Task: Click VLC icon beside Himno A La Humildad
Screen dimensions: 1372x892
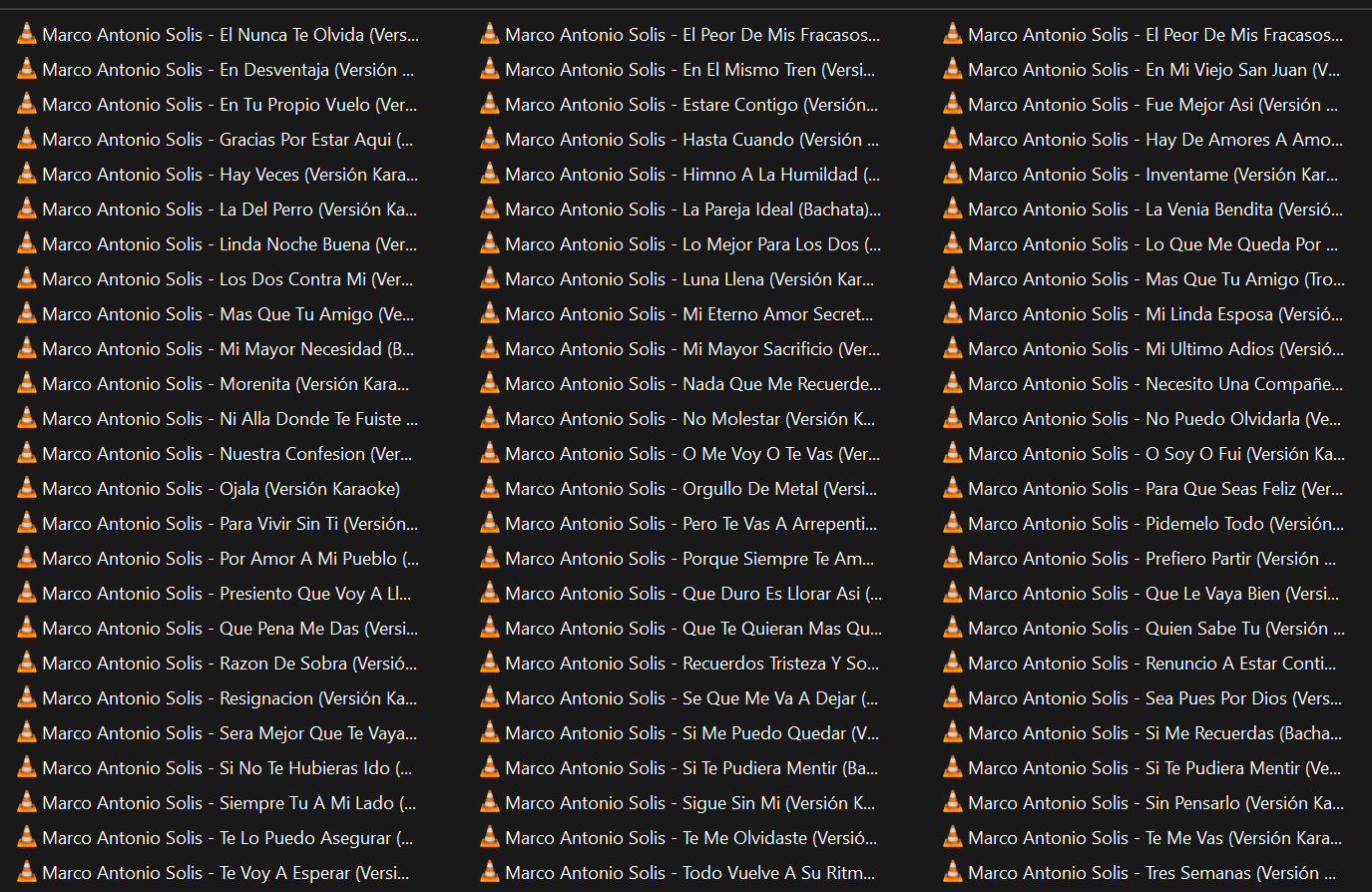Action: [x=490, y=174]
